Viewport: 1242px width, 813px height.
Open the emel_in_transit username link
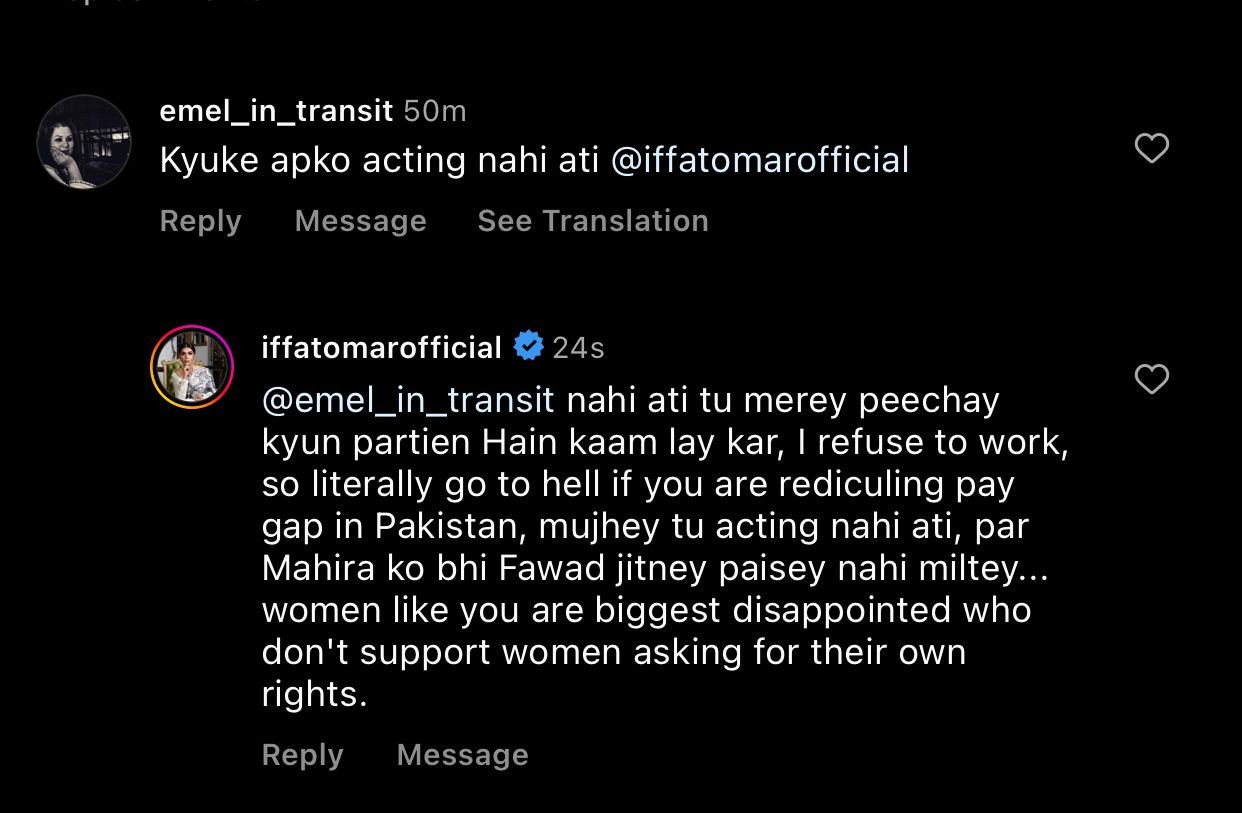coord(276,111)
